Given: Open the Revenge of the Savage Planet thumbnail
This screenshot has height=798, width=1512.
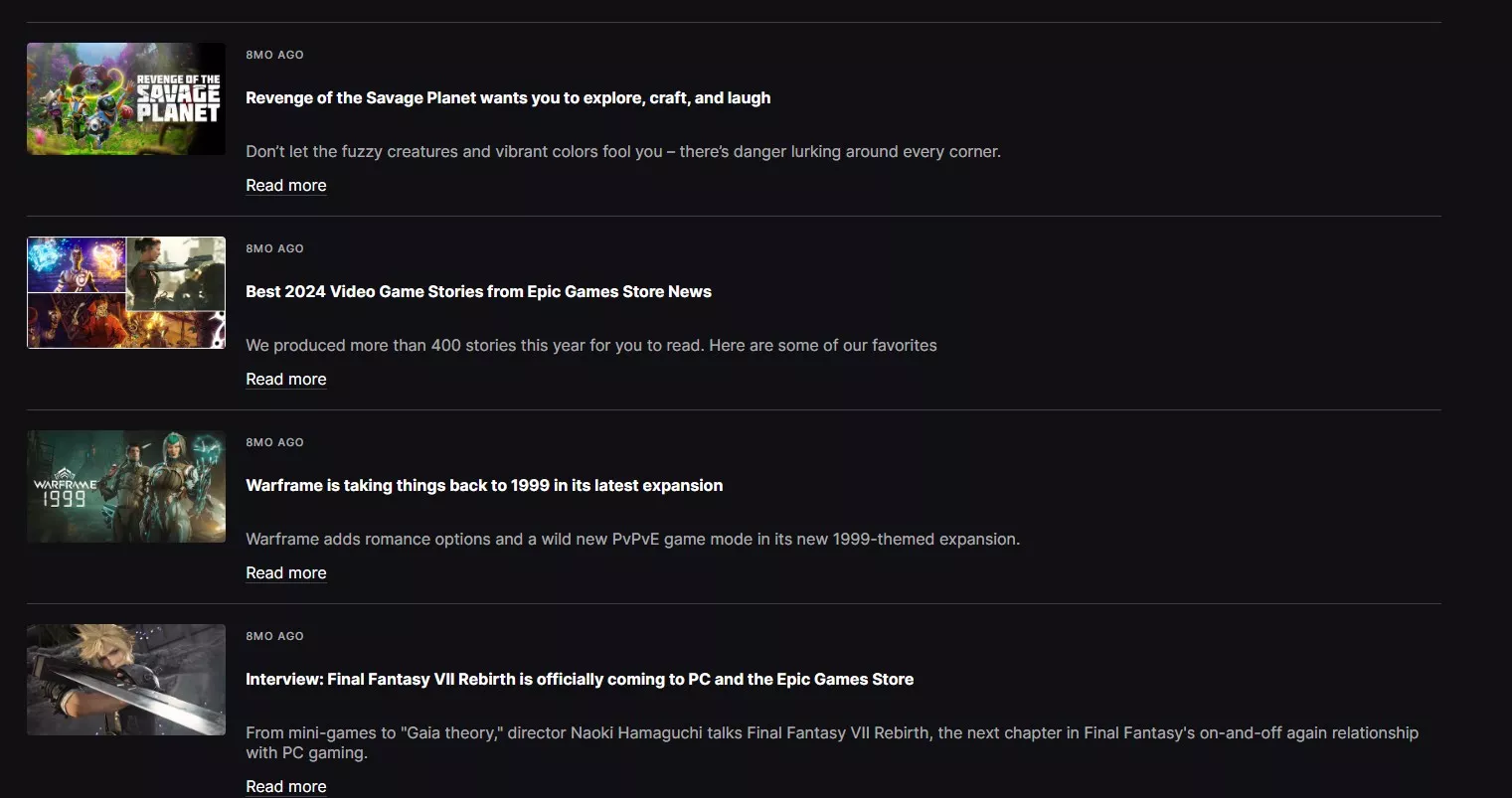Looking at the screenshot, I should (126, 98).
